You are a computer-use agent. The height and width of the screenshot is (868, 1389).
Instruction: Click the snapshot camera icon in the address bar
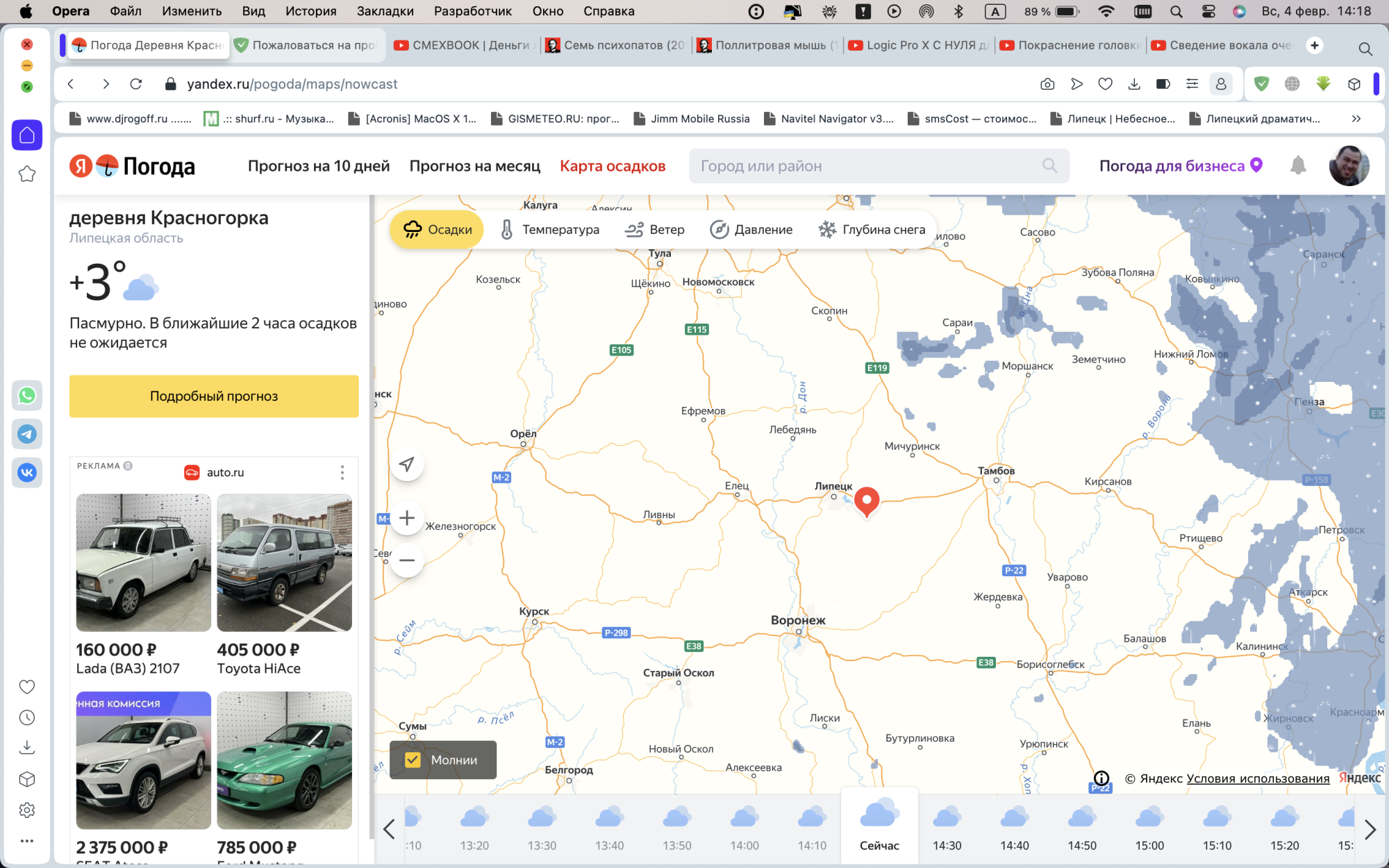[1047, 83]
